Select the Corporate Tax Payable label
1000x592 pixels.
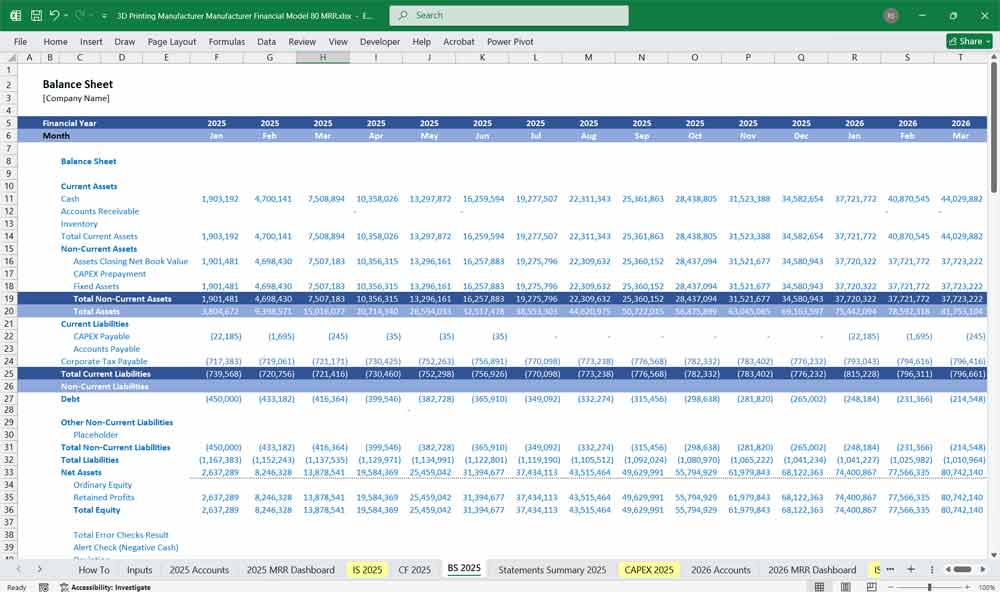104,361
